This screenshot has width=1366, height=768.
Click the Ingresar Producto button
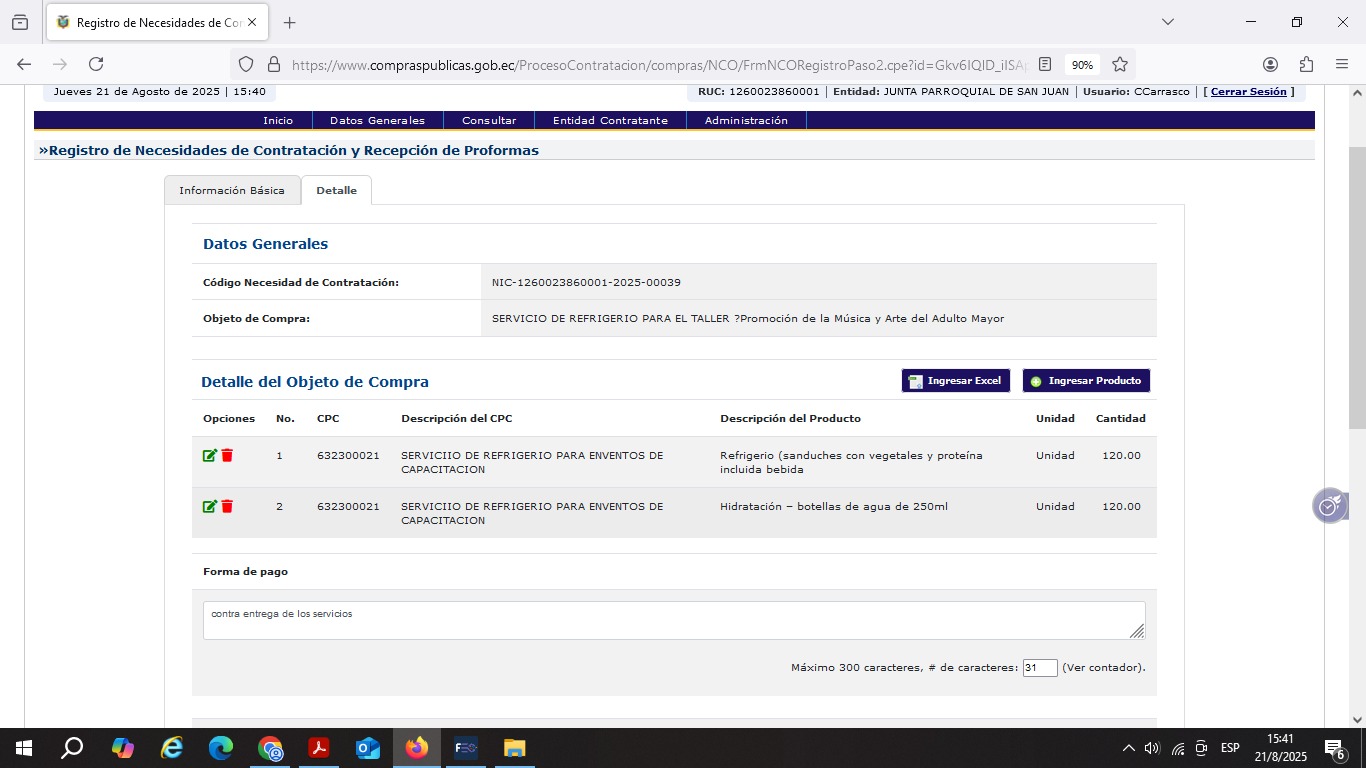click(x=1086, y=381)
